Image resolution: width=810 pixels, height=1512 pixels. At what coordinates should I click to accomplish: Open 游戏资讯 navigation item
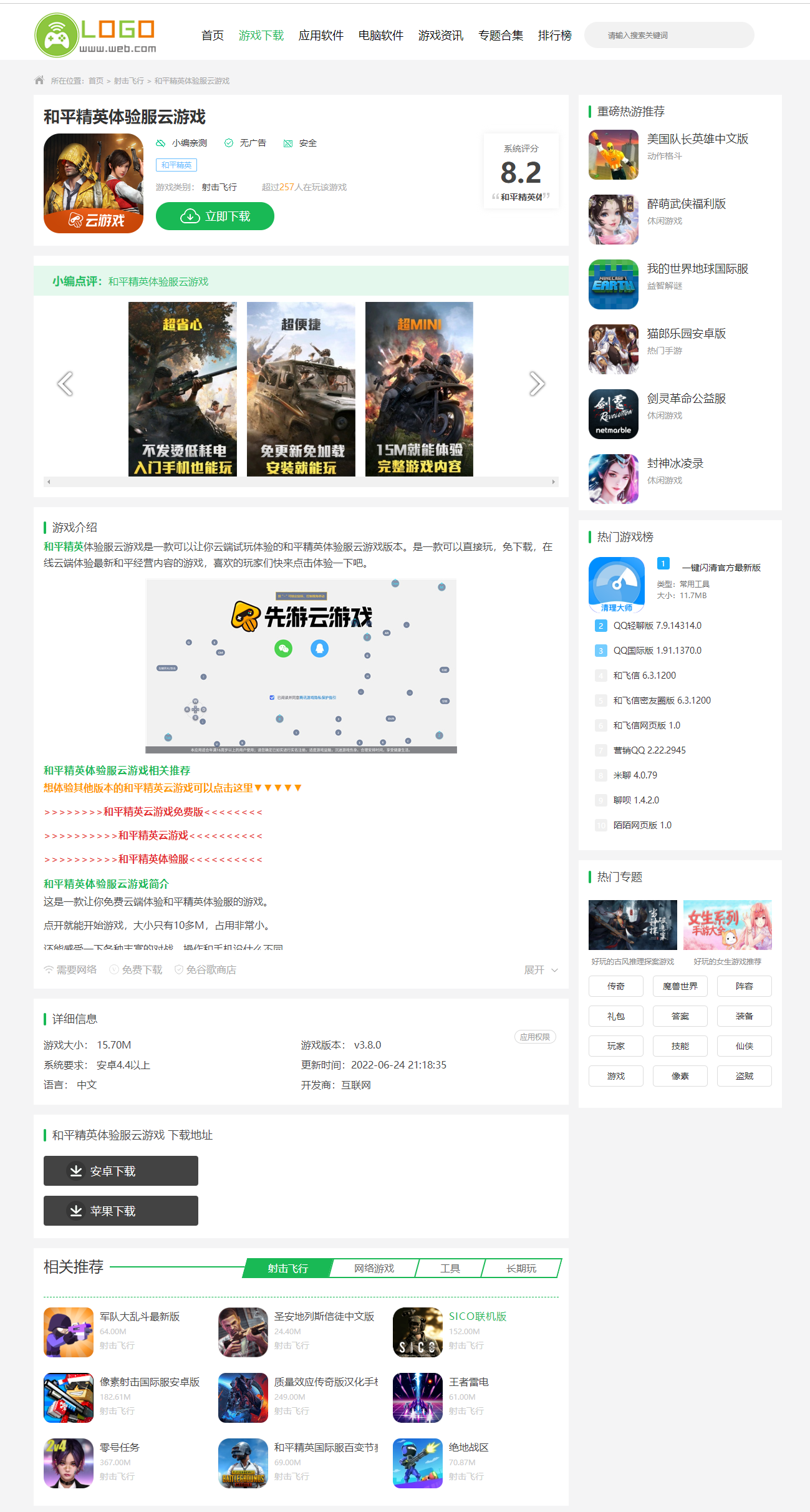441,36
